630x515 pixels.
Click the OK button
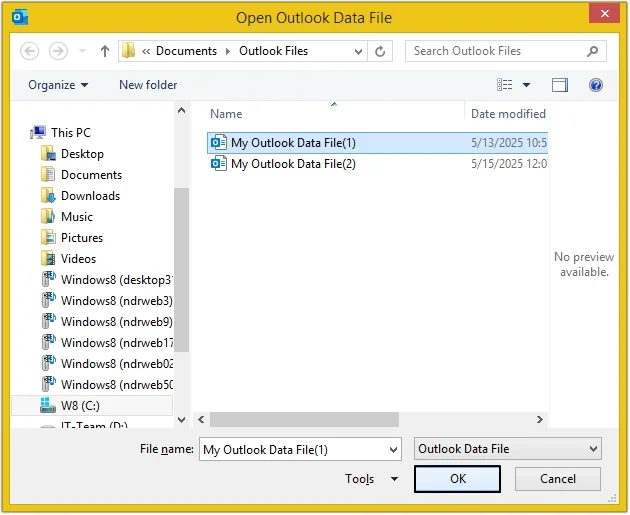click(457, 479)
